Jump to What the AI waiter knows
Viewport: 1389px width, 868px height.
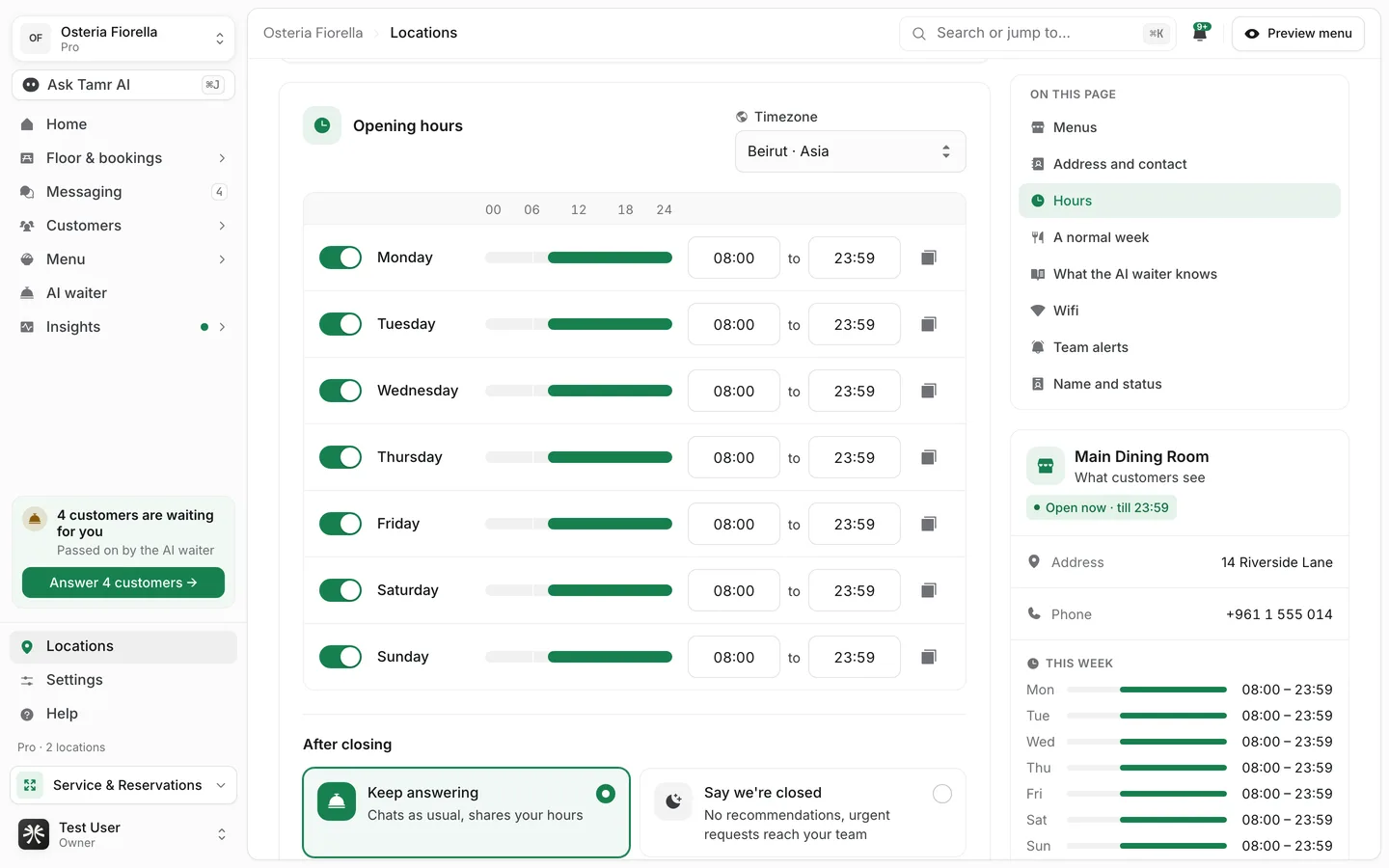coord(1179,274)
